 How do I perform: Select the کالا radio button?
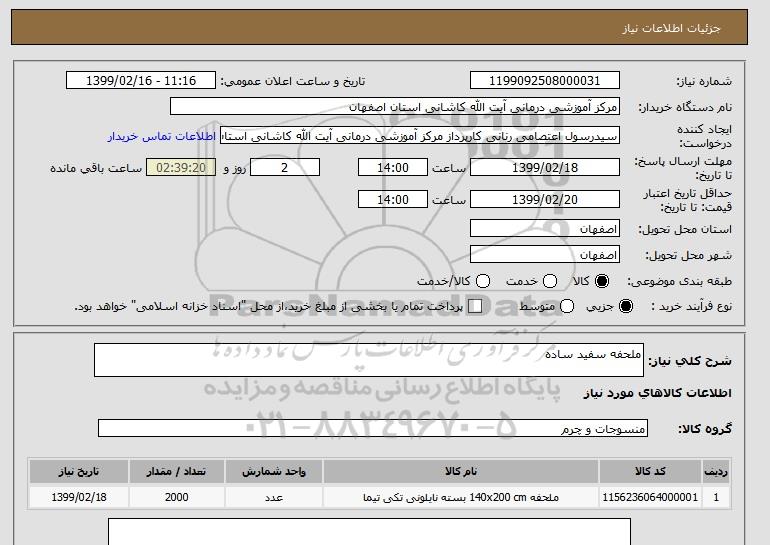[x=602, y=281]
